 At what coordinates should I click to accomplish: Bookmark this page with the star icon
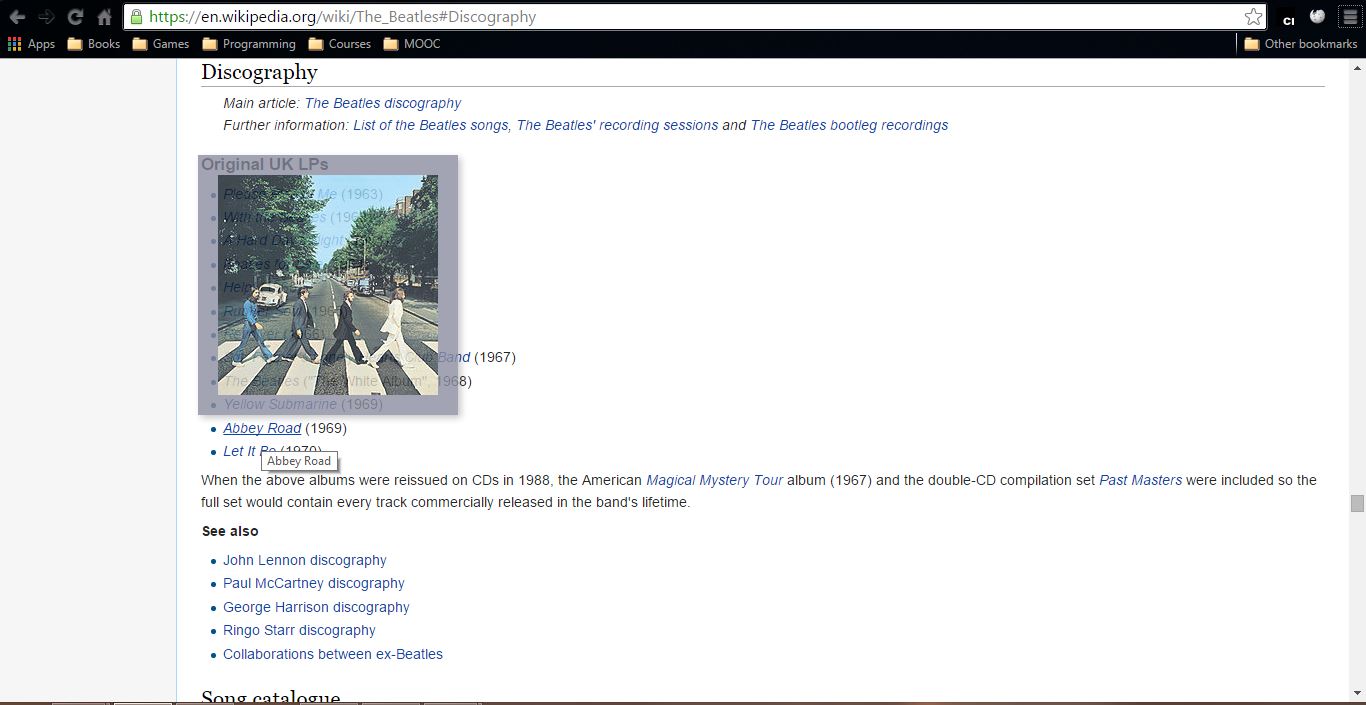point(1253,16)
